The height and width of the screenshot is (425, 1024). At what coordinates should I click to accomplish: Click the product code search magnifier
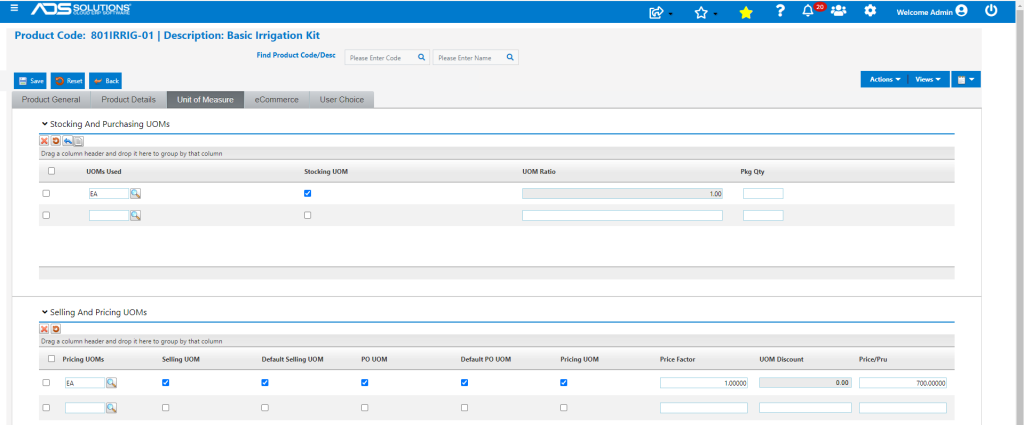(x=421, y=57)
